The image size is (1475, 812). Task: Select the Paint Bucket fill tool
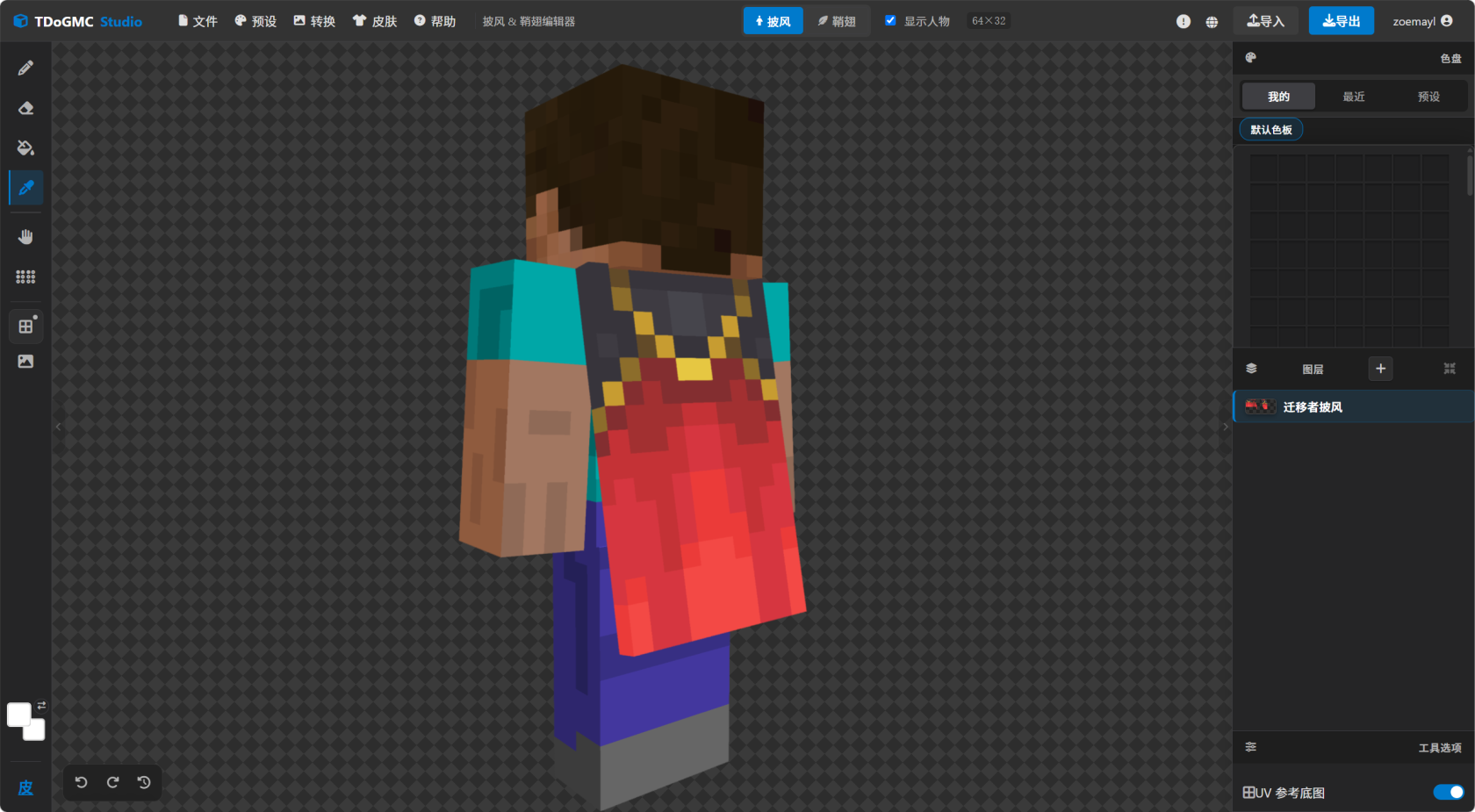tap(25, 147)
